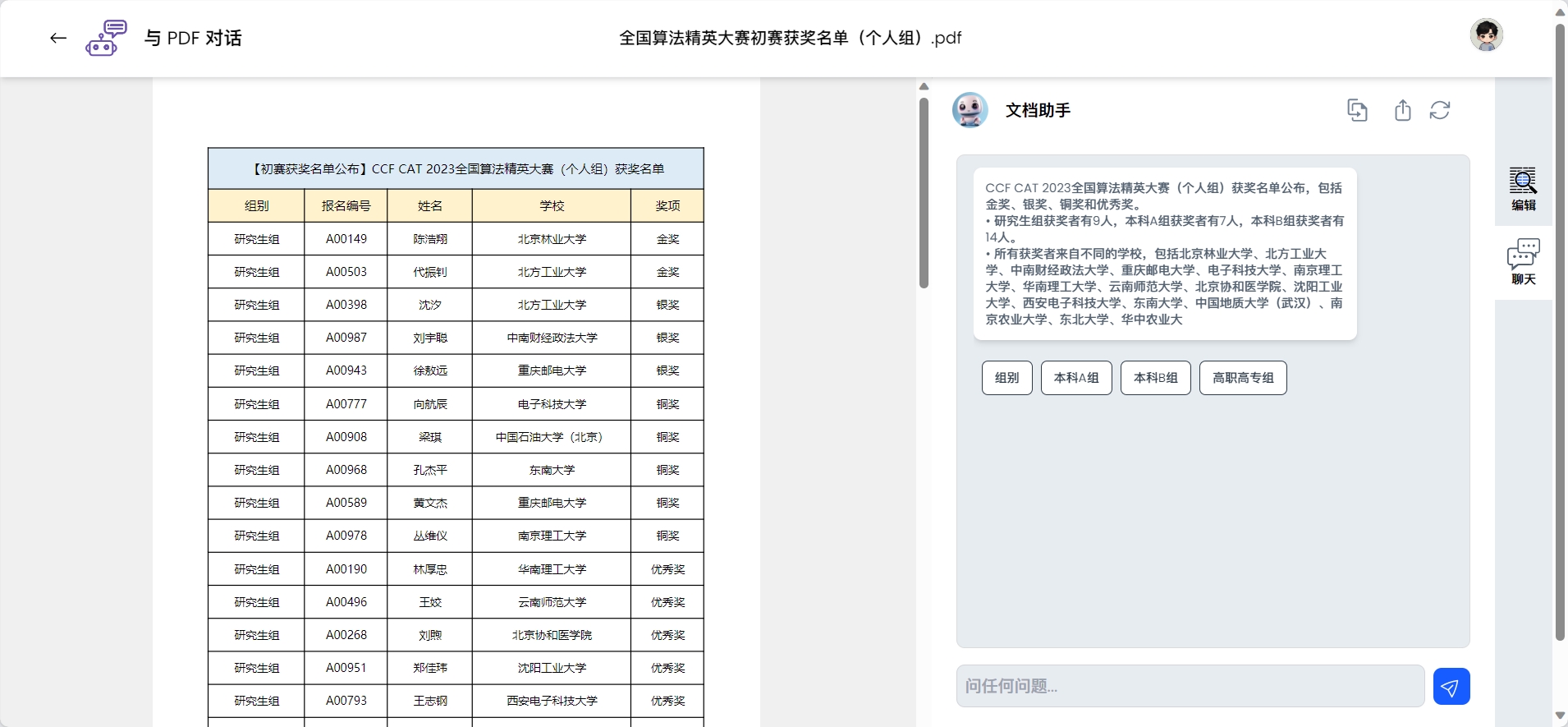Click the assistant summary message bubble
The width and height of the screenshot is (1568, 727).
coord(1165,254)
